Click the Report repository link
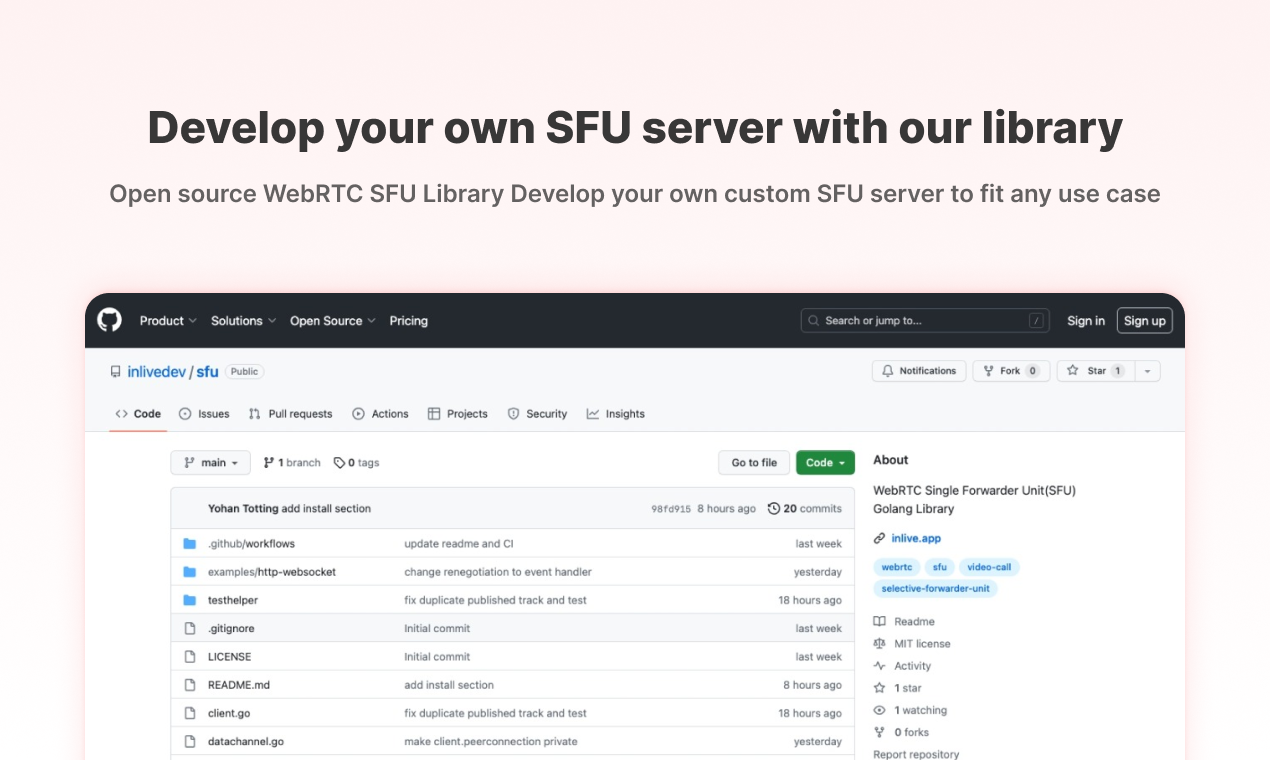This screenshot has height=760, width=1270. (x=916, y=755)
